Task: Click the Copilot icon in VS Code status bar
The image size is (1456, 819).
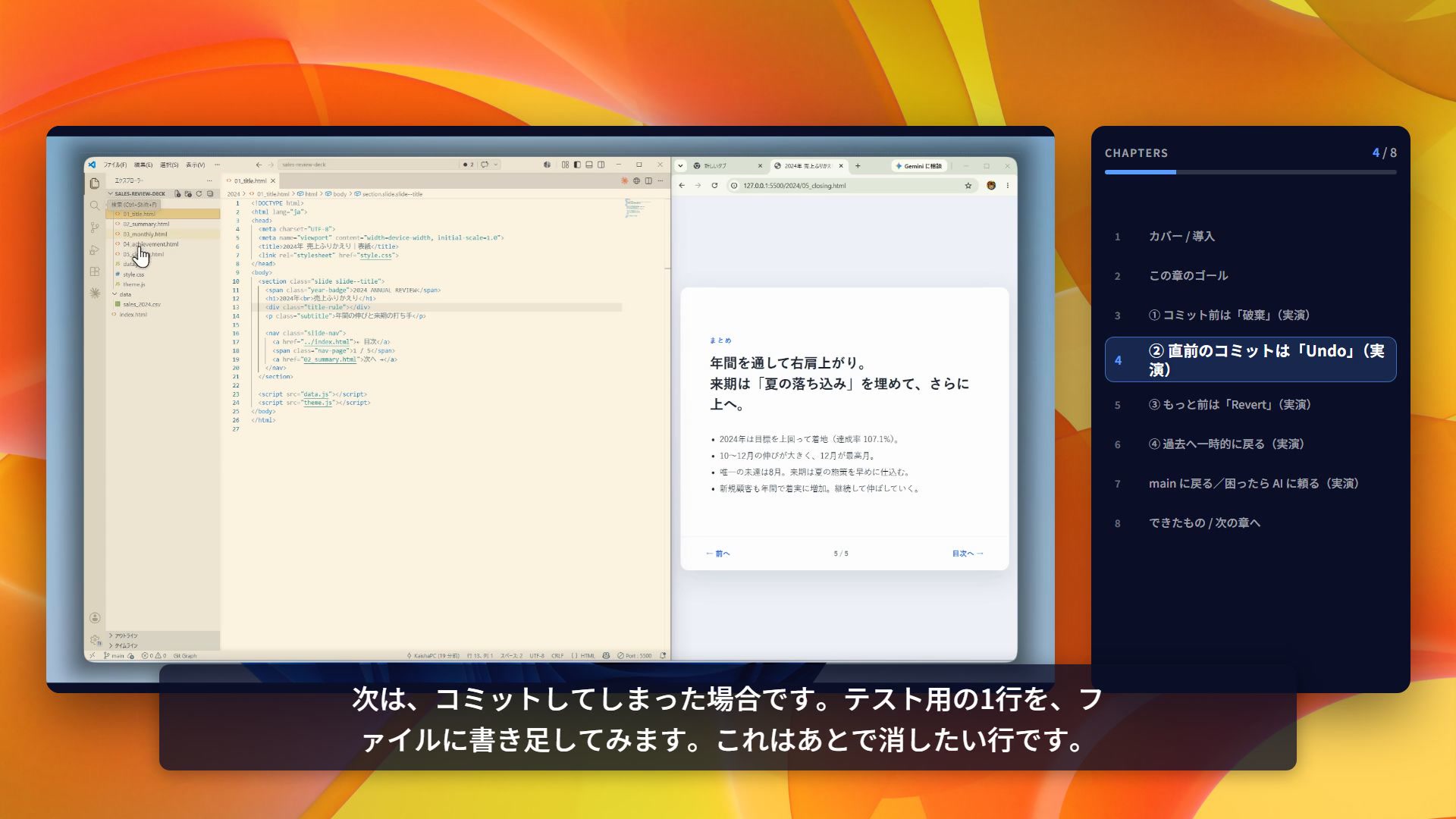Action: coord(606,656)
